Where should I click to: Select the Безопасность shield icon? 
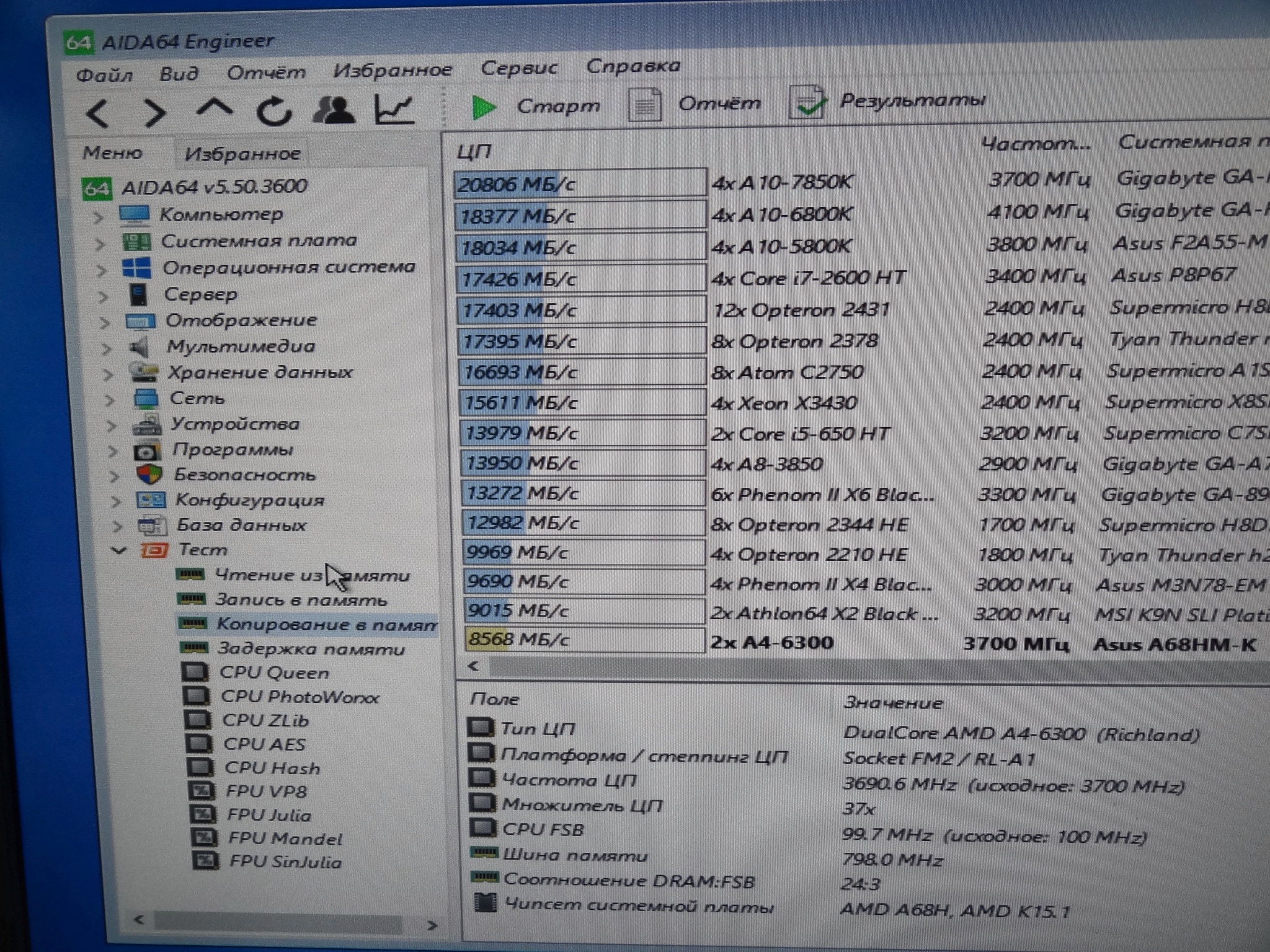(149, 475)
